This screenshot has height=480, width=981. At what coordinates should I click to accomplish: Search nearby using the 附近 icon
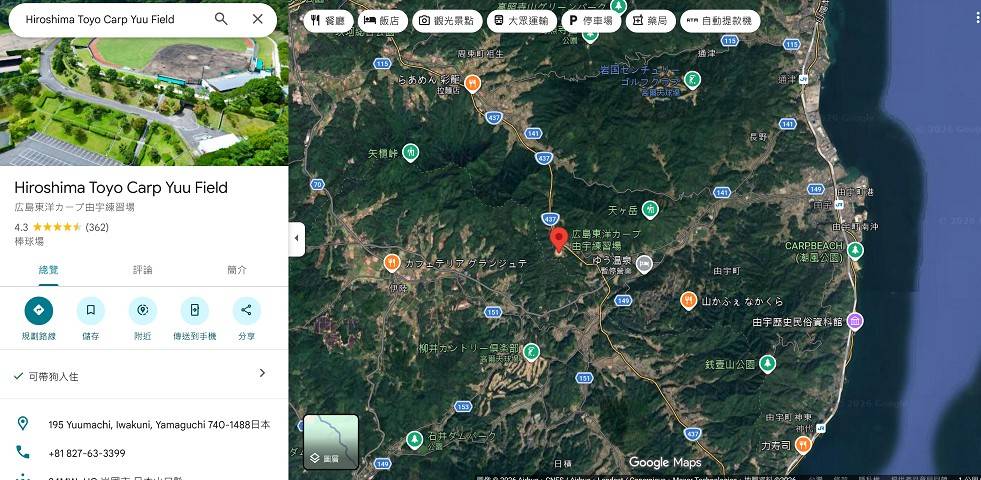(x=143, y=311)
